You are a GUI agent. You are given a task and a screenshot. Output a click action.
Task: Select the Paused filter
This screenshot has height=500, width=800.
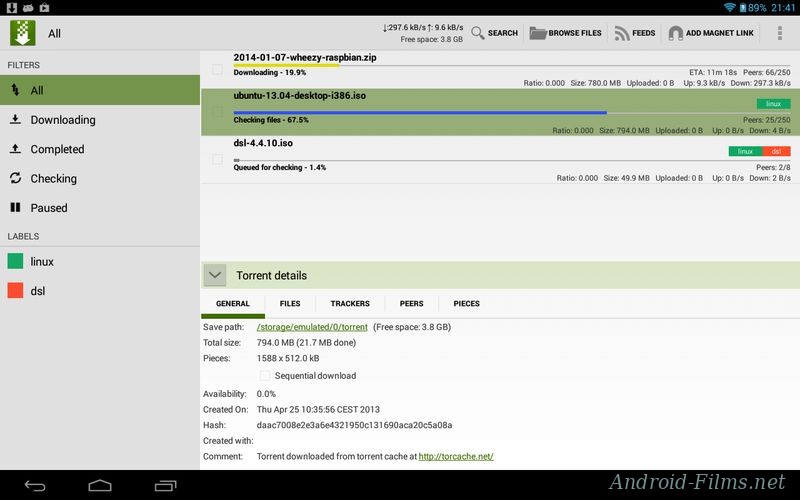[x=48, y=208]
